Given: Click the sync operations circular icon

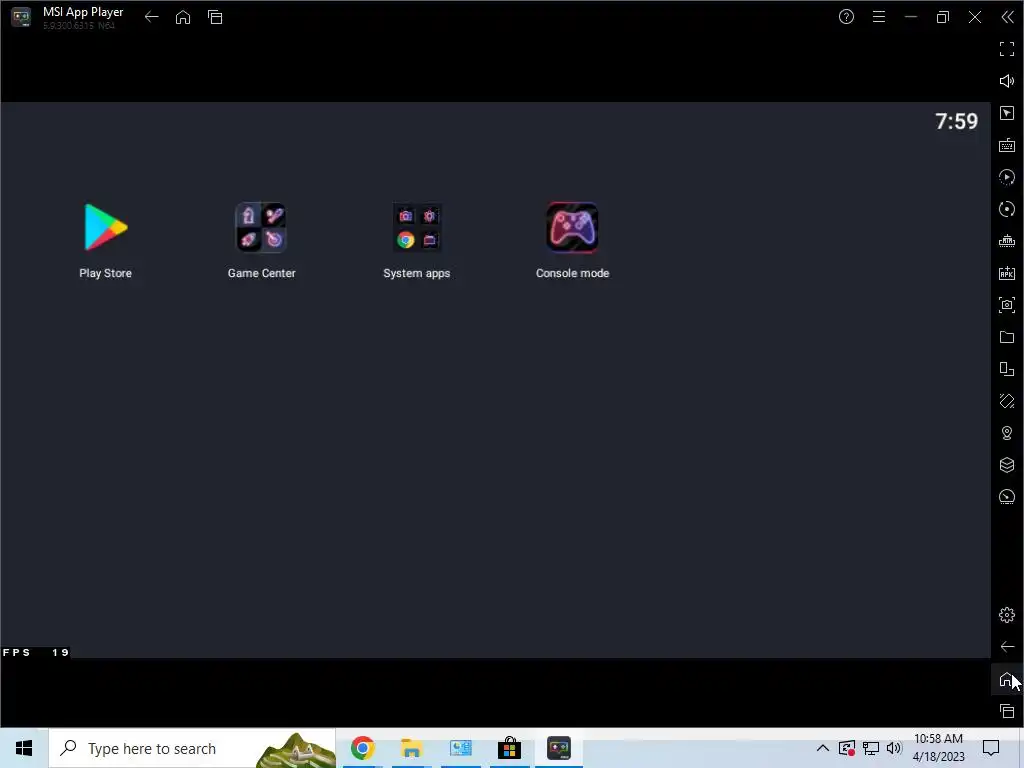Looking at the screenshot, I should pyautogui.click(x=1007, y=209).
